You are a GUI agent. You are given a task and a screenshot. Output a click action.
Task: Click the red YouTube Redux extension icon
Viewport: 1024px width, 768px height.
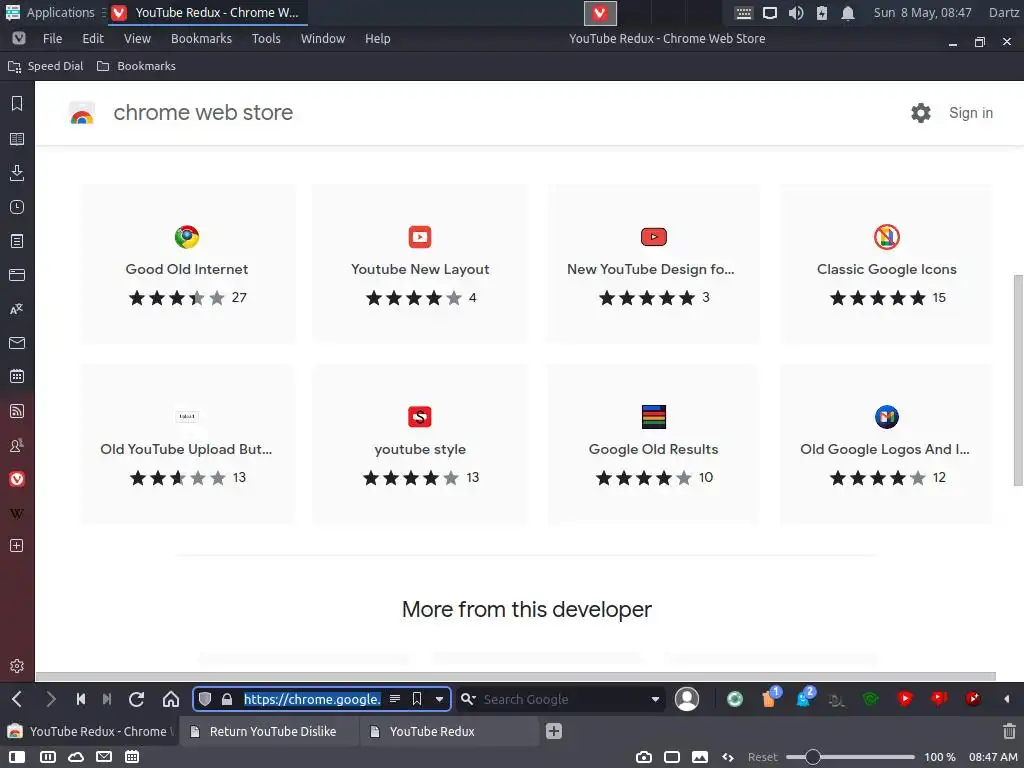coord(904,699)
